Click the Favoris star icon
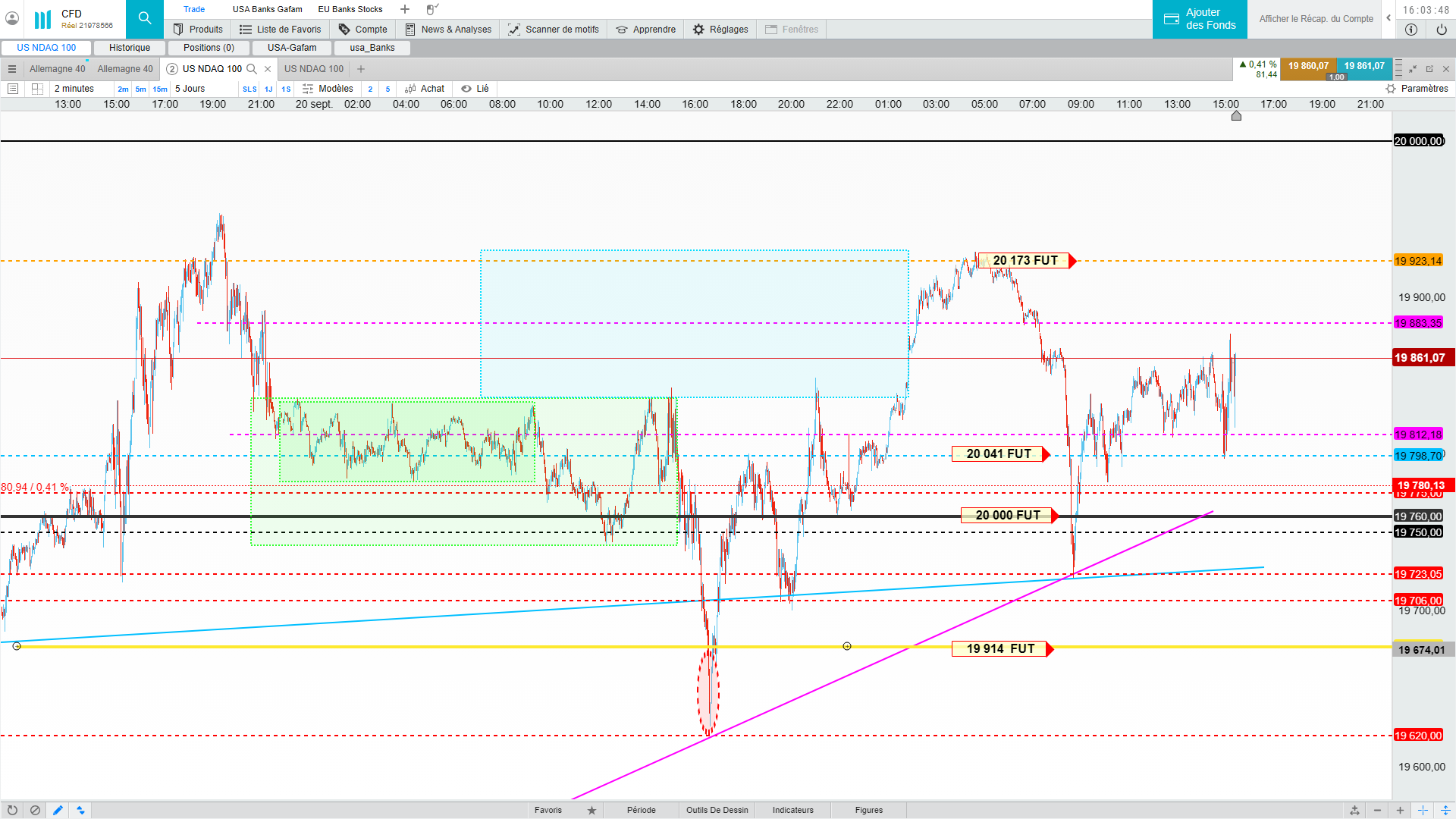 [591, 810]
